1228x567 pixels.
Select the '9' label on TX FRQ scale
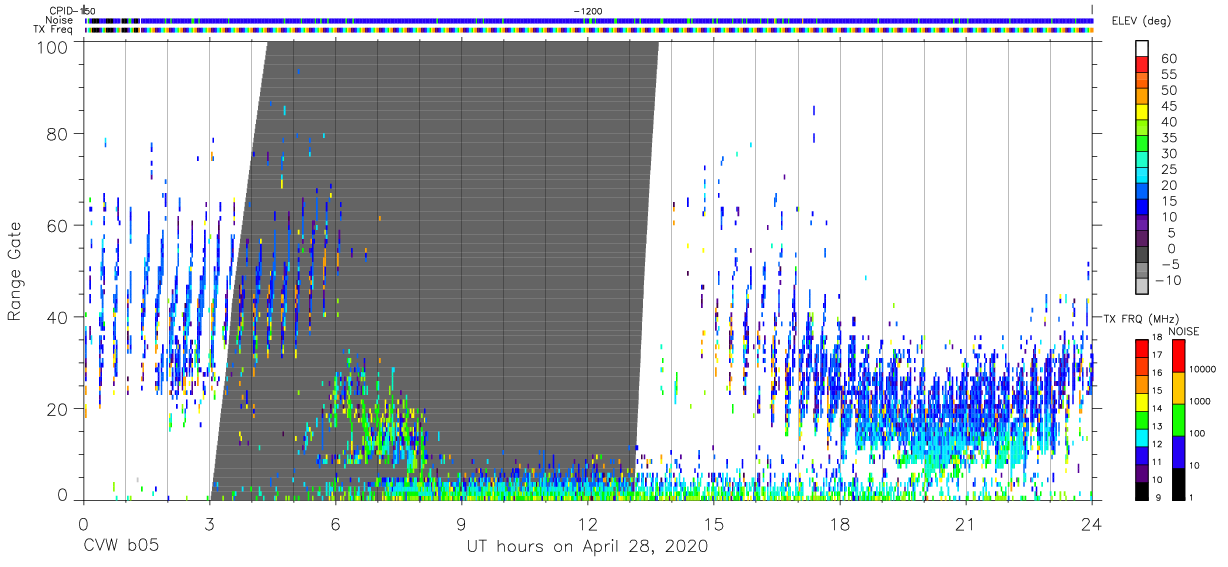(x=1156, y=497)
